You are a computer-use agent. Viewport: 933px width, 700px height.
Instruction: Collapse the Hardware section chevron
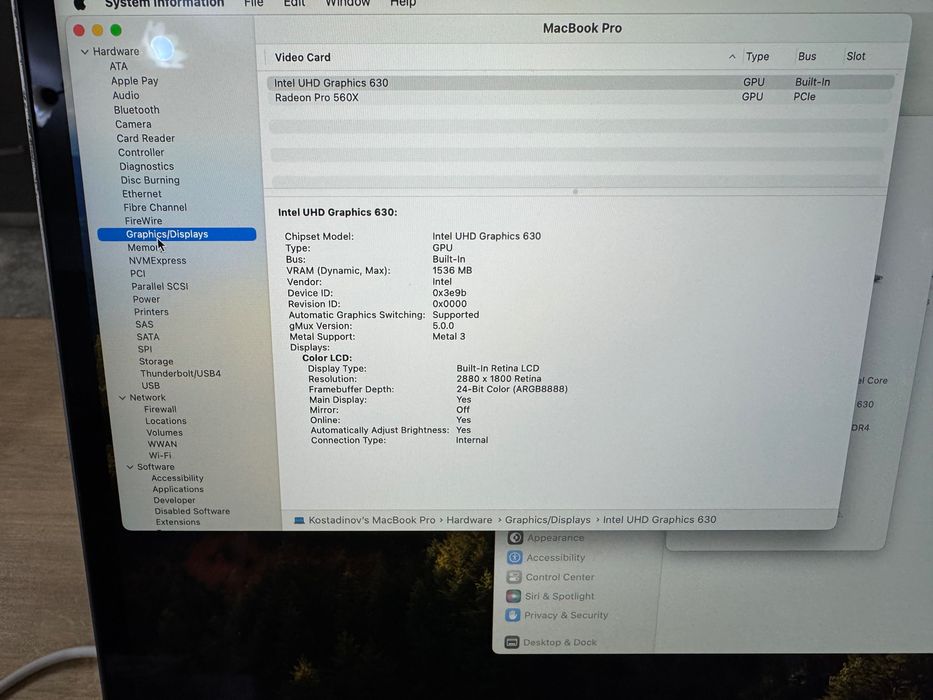point(84,52)
